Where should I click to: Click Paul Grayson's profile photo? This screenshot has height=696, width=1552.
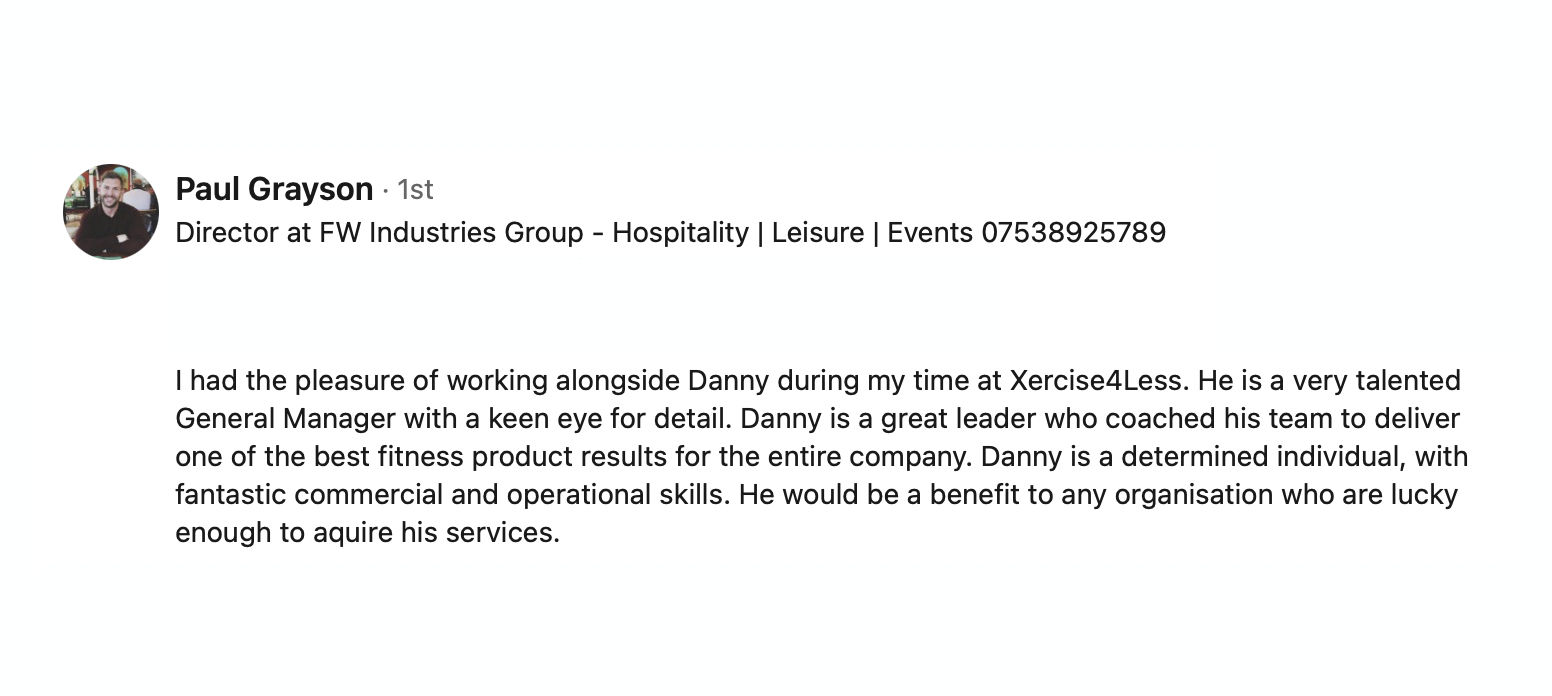coord(111,212)
